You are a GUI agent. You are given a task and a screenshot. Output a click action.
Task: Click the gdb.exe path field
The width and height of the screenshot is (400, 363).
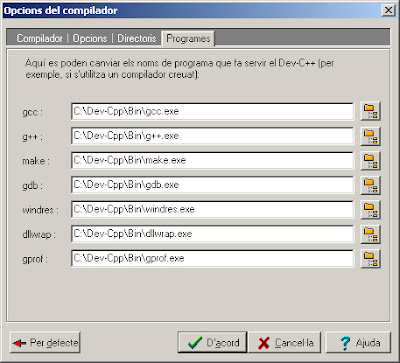[x=212, y=185]
